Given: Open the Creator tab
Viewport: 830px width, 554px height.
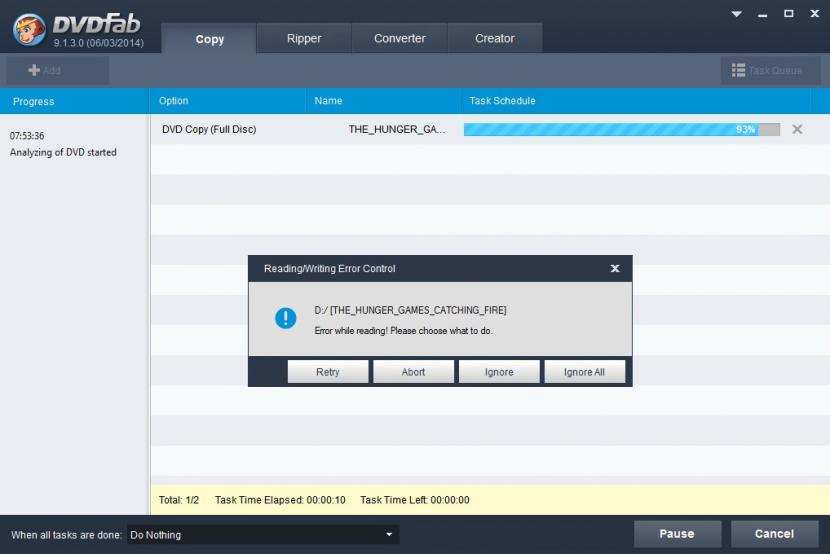Looking at the screenshot, I should click(x=494, y=38).
